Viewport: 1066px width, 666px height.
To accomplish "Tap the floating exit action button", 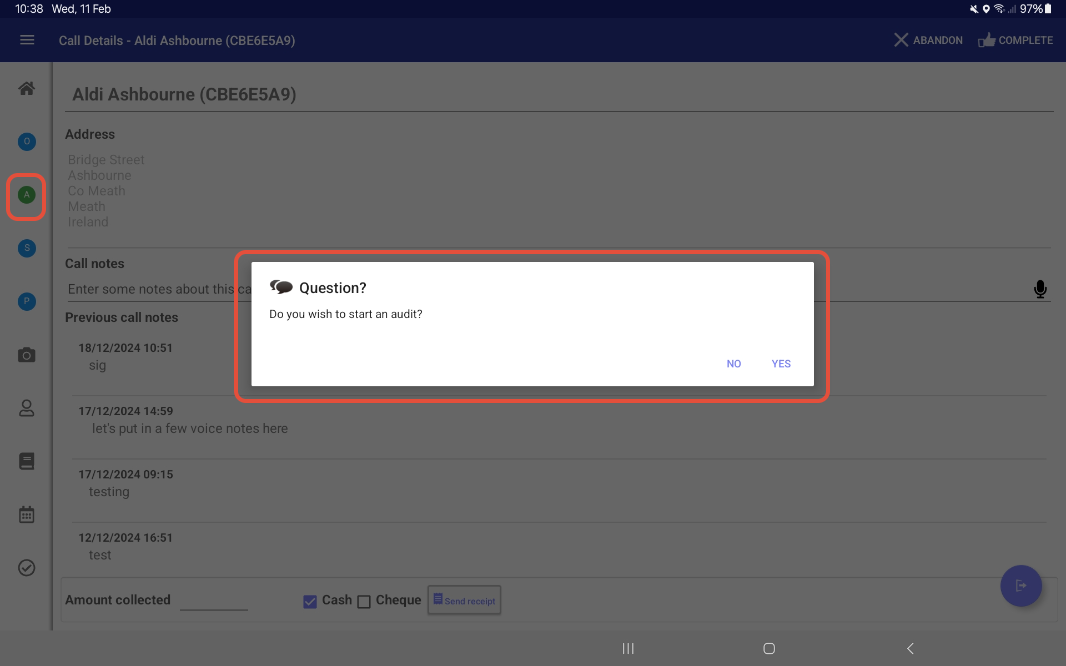I will coord(1020,586).
